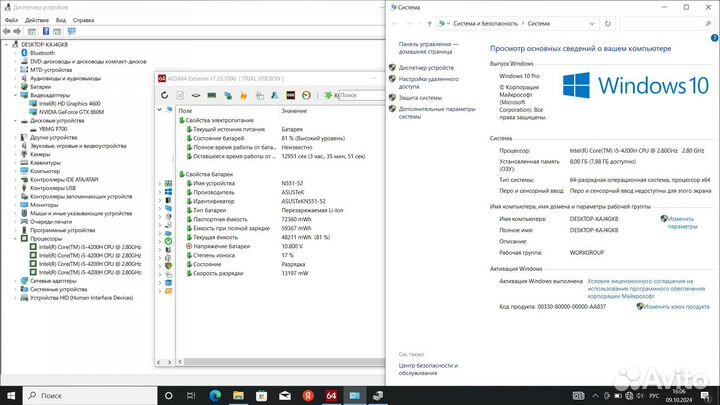Click the Windows Start button
The width and height of the screenshot is (720, 405).
9,397
